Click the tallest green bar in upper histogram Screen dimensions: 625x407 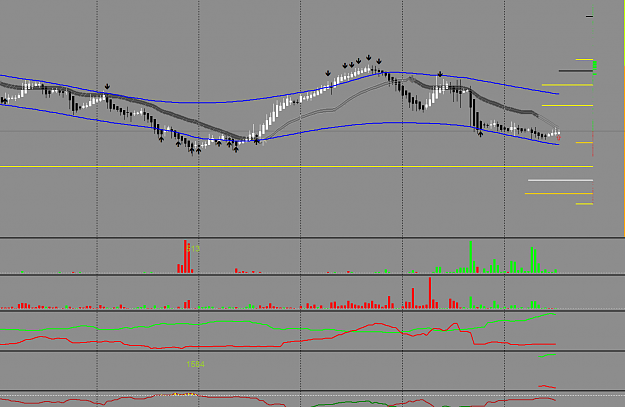coord(471,257)
